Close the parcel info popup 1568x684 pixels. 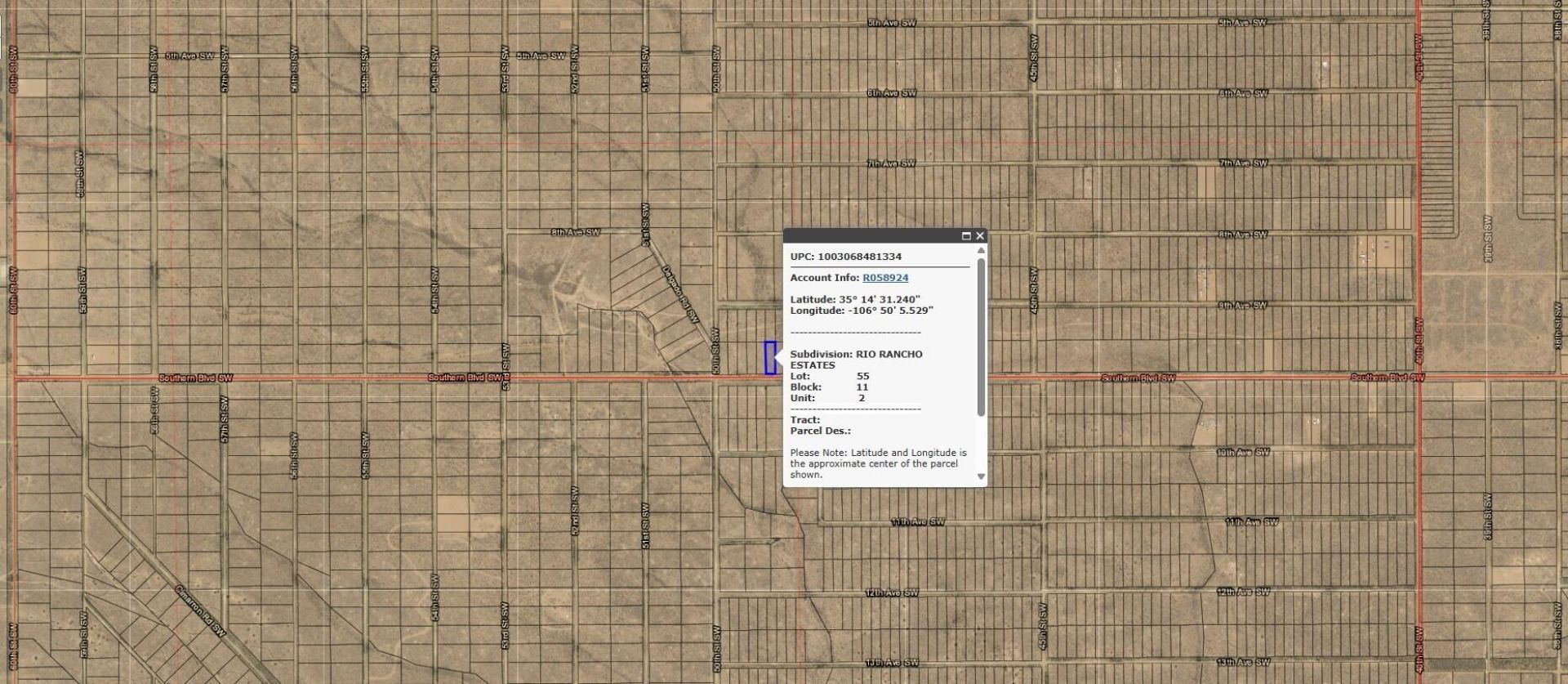point(980,236)
